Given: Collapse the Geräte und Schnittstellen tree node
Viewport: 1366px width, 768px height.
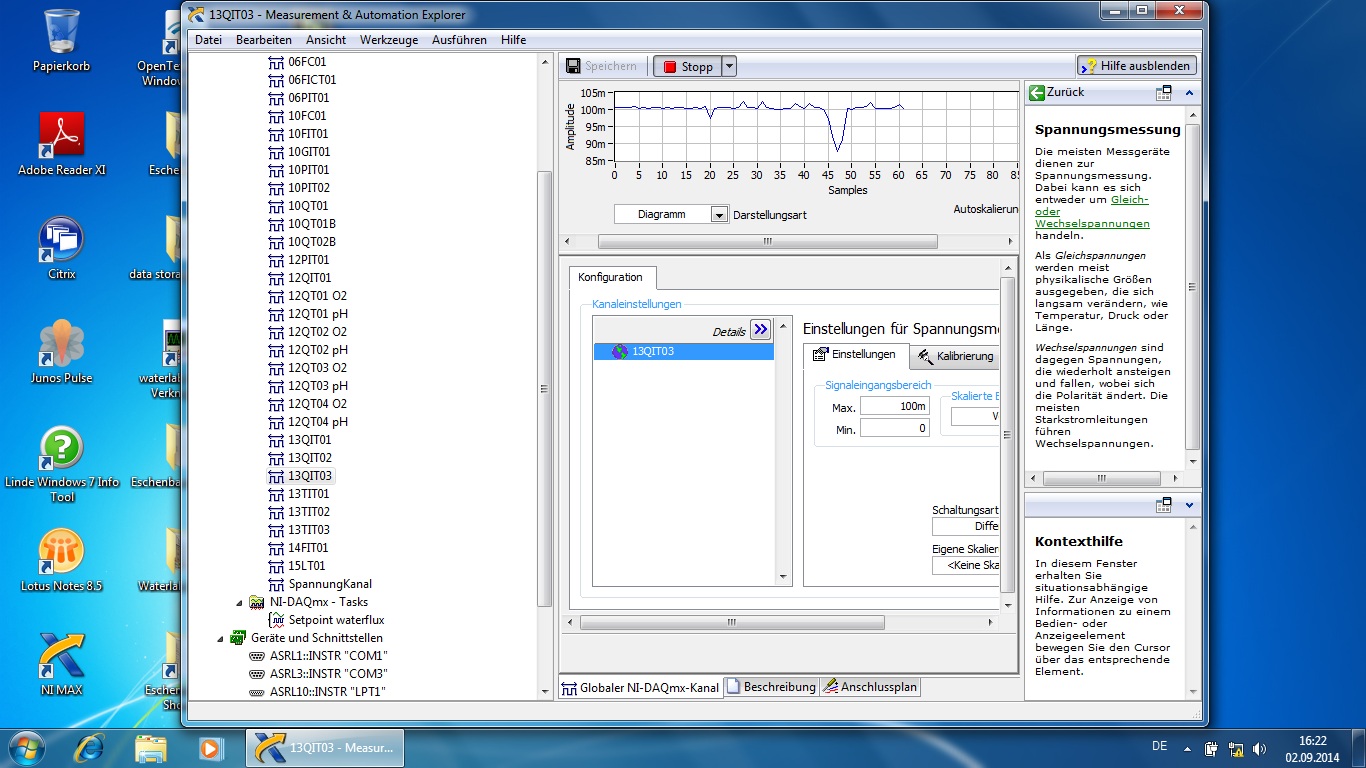Looking at the screenshot, I should pyautogui.click(x=221, y=638).
